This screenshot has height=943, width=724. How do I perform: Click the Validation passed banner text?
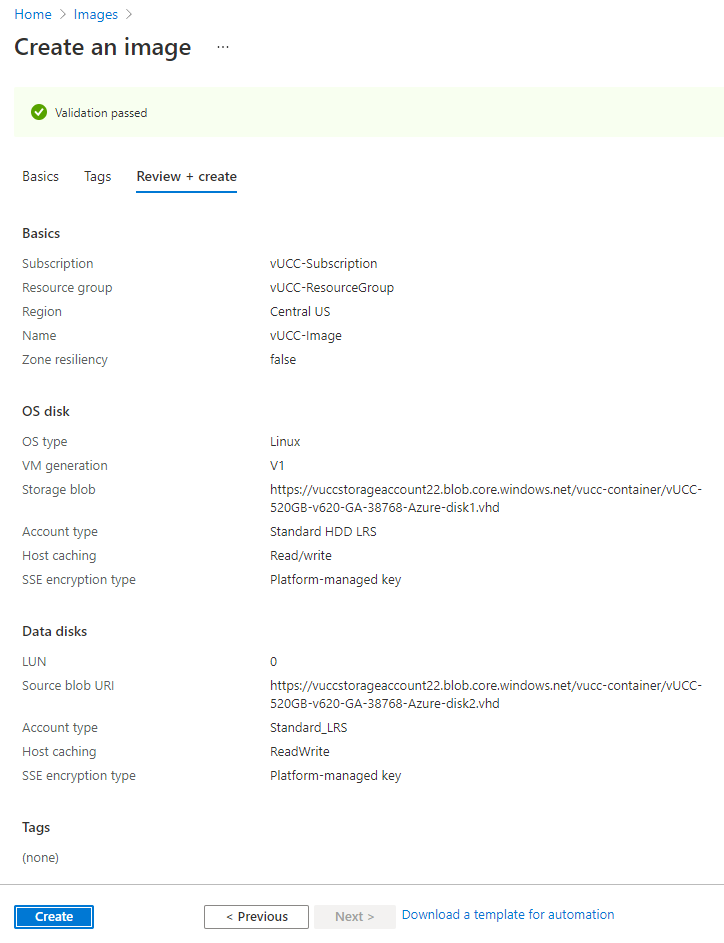(x=101, y=113)
